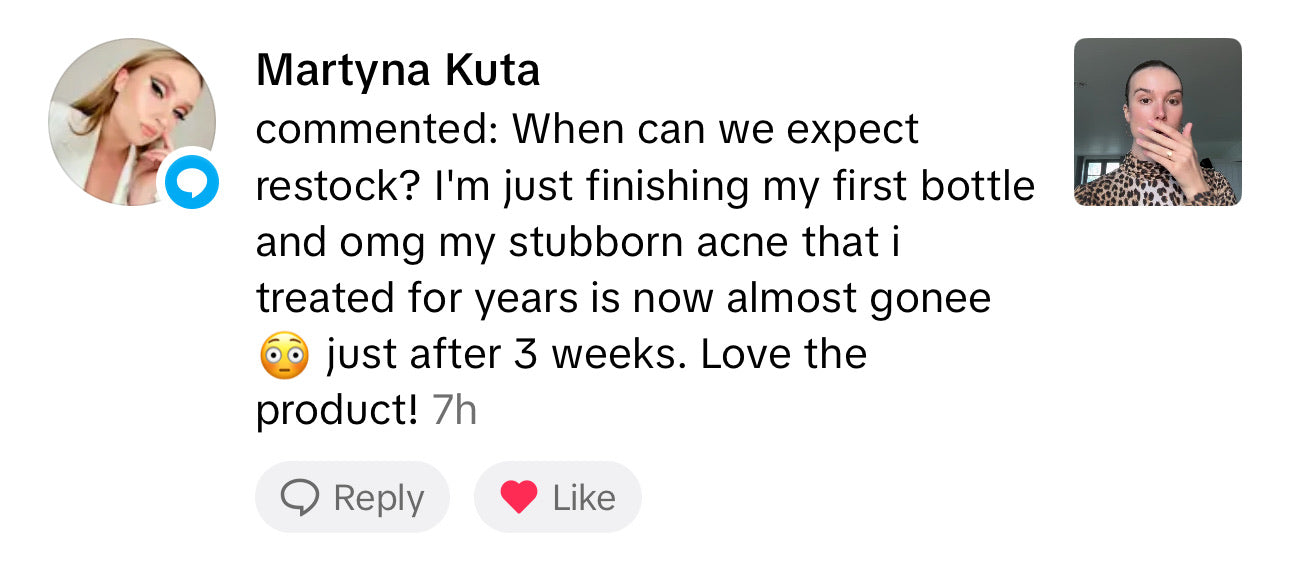Open the video thumbnail on the right

point(1157,122)
